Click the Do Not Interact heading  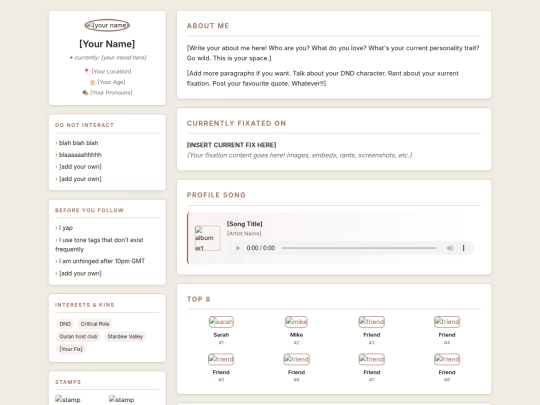coord(84,125)
